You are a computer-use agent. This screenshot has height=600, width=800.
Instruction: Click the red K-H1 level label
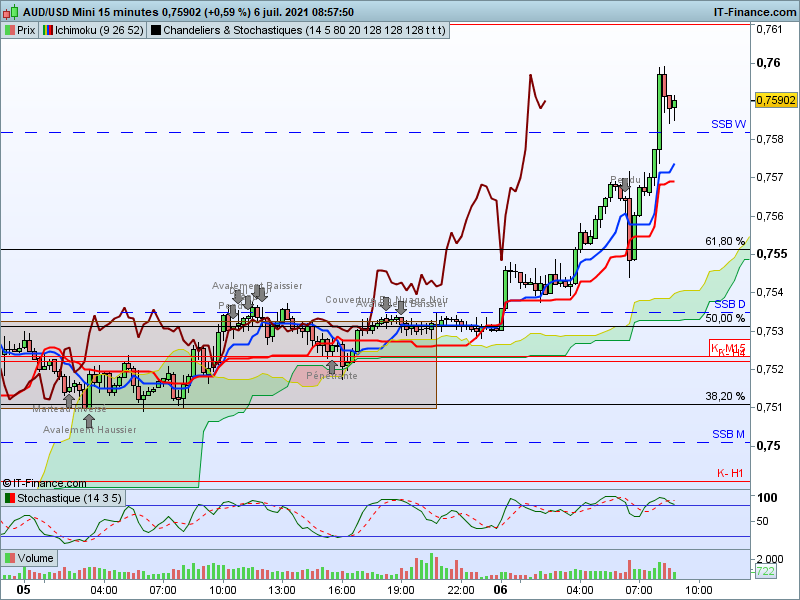pos(730,473)
